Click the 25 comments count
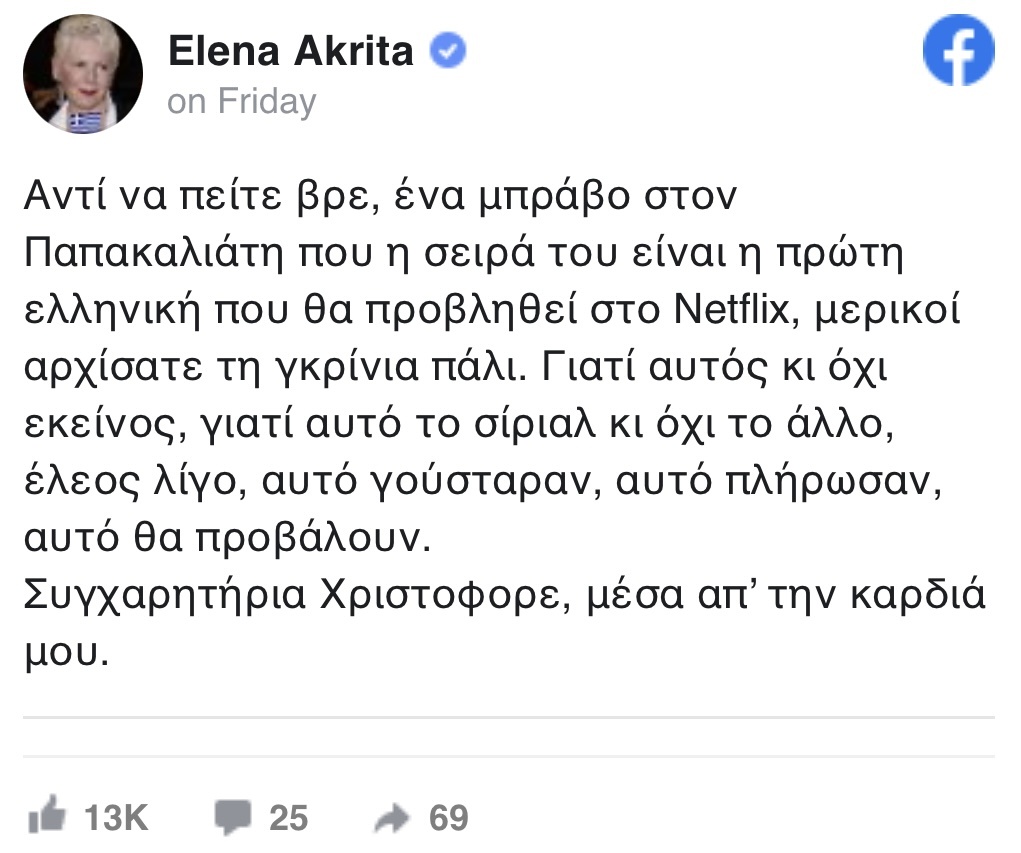The width and height of the screenshot is (1021, 853). pyautogui.click(x=289, y=818)
